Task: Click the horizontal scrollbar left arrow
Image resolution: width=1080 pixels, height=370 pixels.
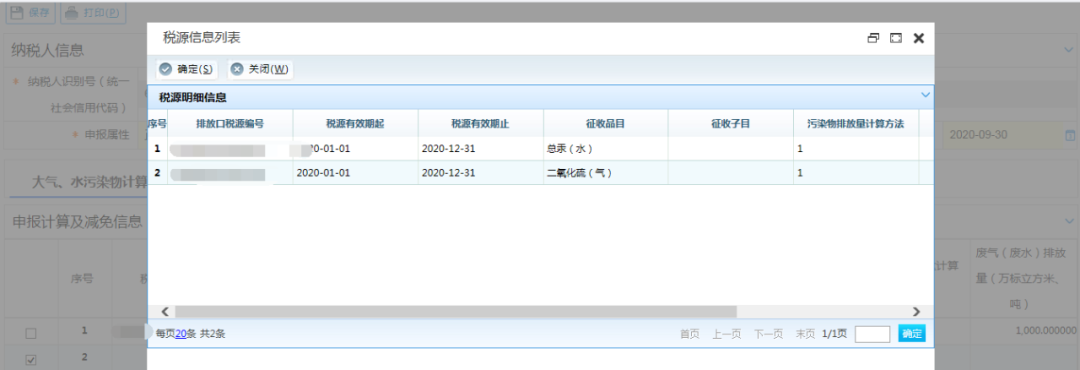Action: coord(164,311)
